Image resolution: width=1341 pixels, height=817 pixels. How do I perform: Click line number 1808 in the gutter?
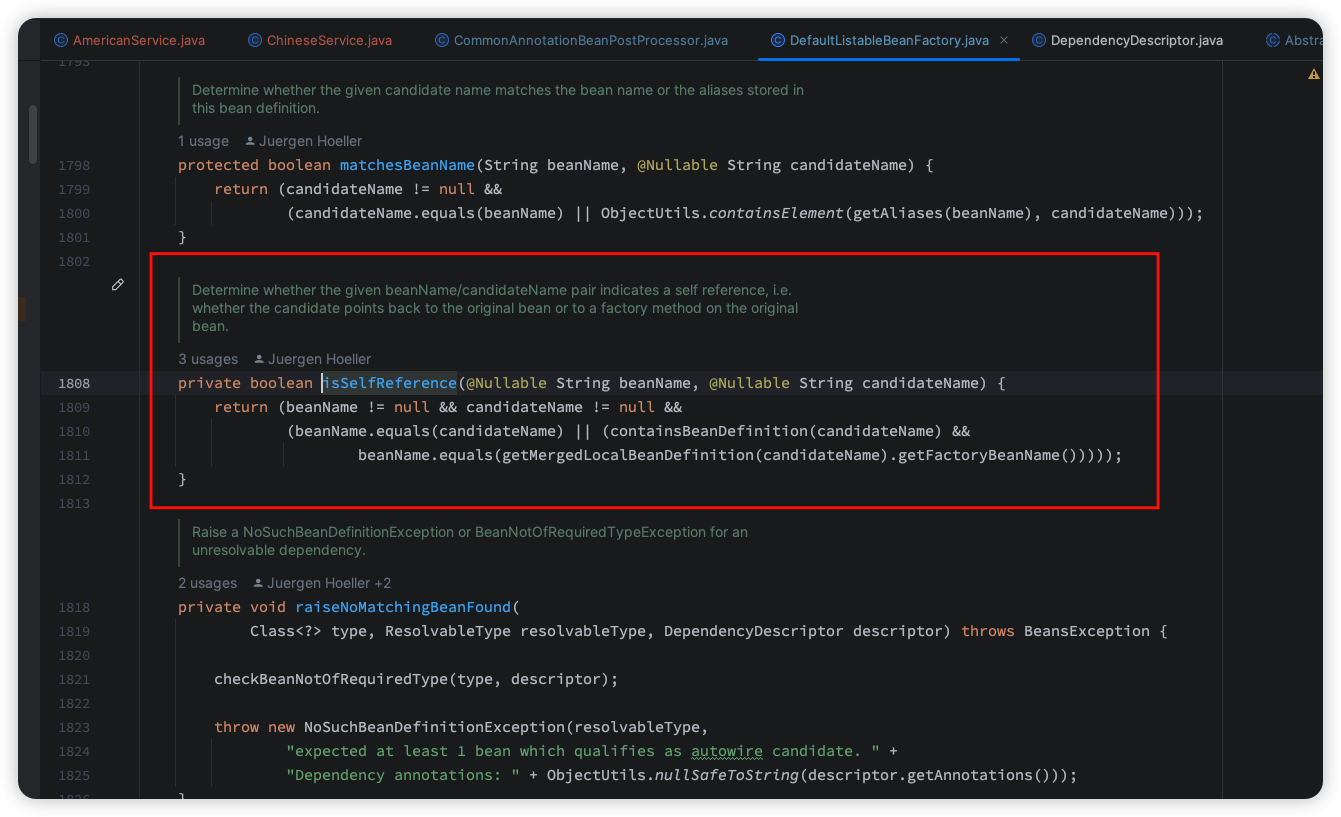click(x=74, y=383)
